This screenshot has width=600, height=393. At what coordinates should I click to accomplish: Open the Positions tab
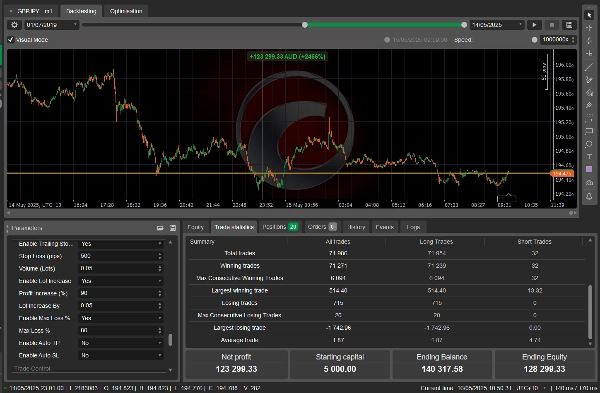click(280, 227)
